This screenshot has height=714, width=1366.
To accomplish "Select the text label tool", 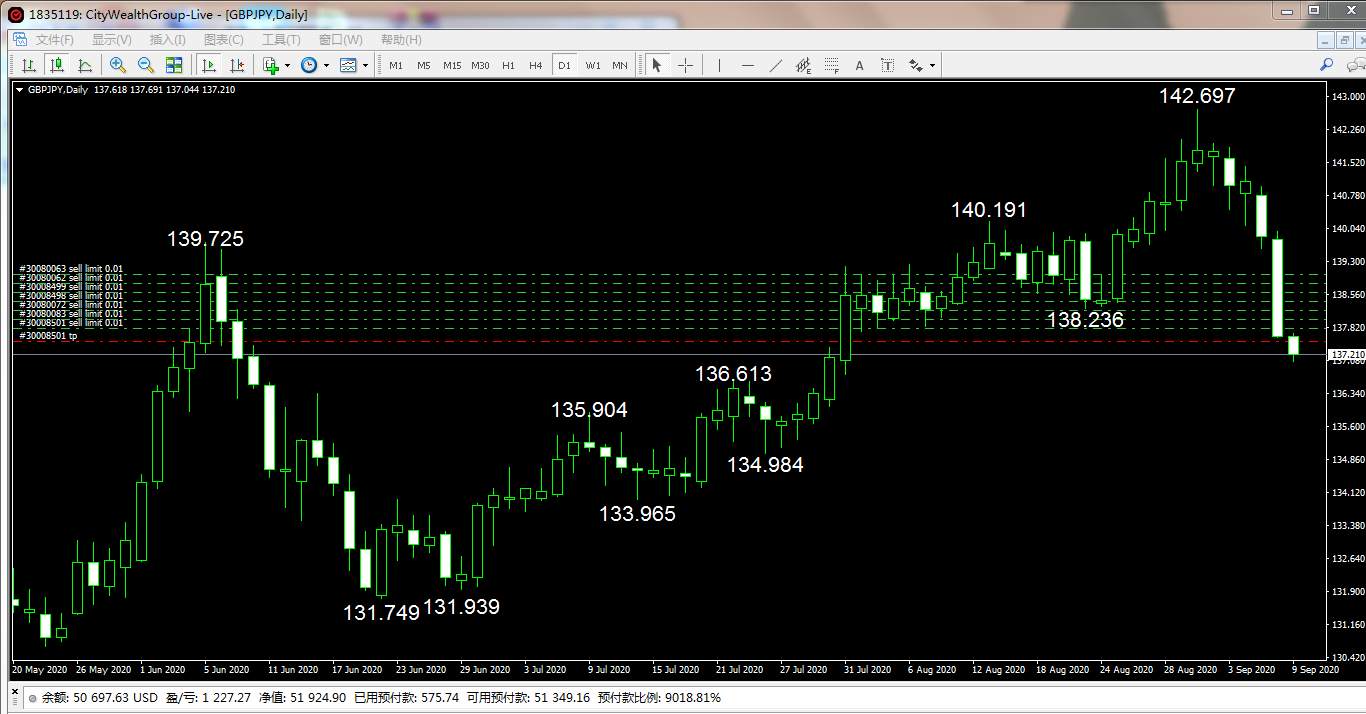I will [887, 65].
